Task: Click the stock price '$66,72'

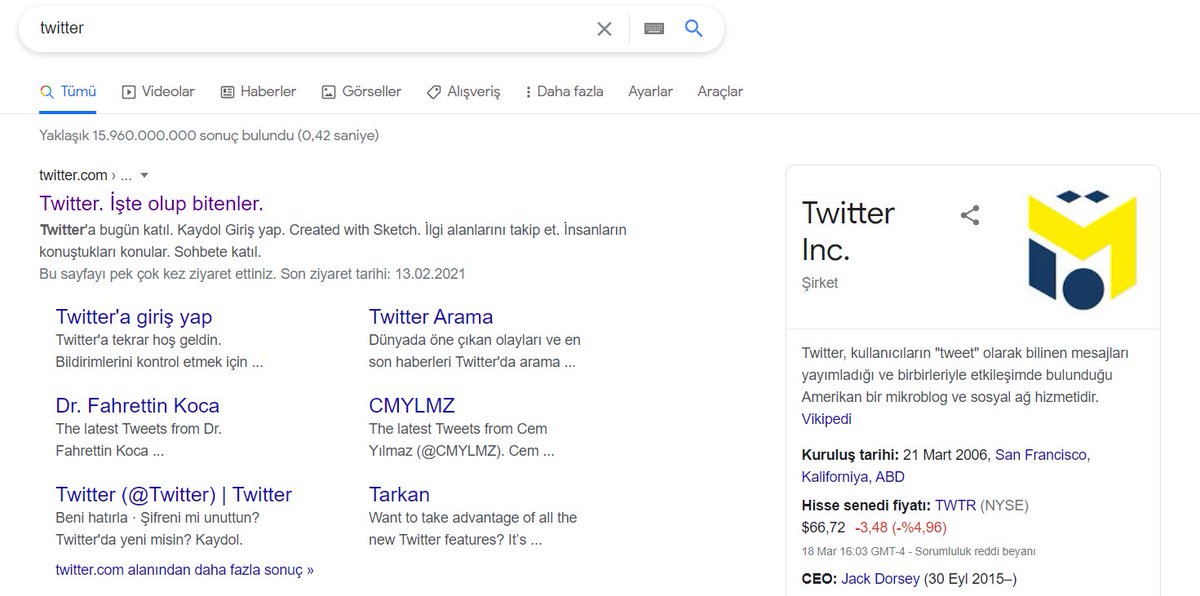Action: coord(824,527)
